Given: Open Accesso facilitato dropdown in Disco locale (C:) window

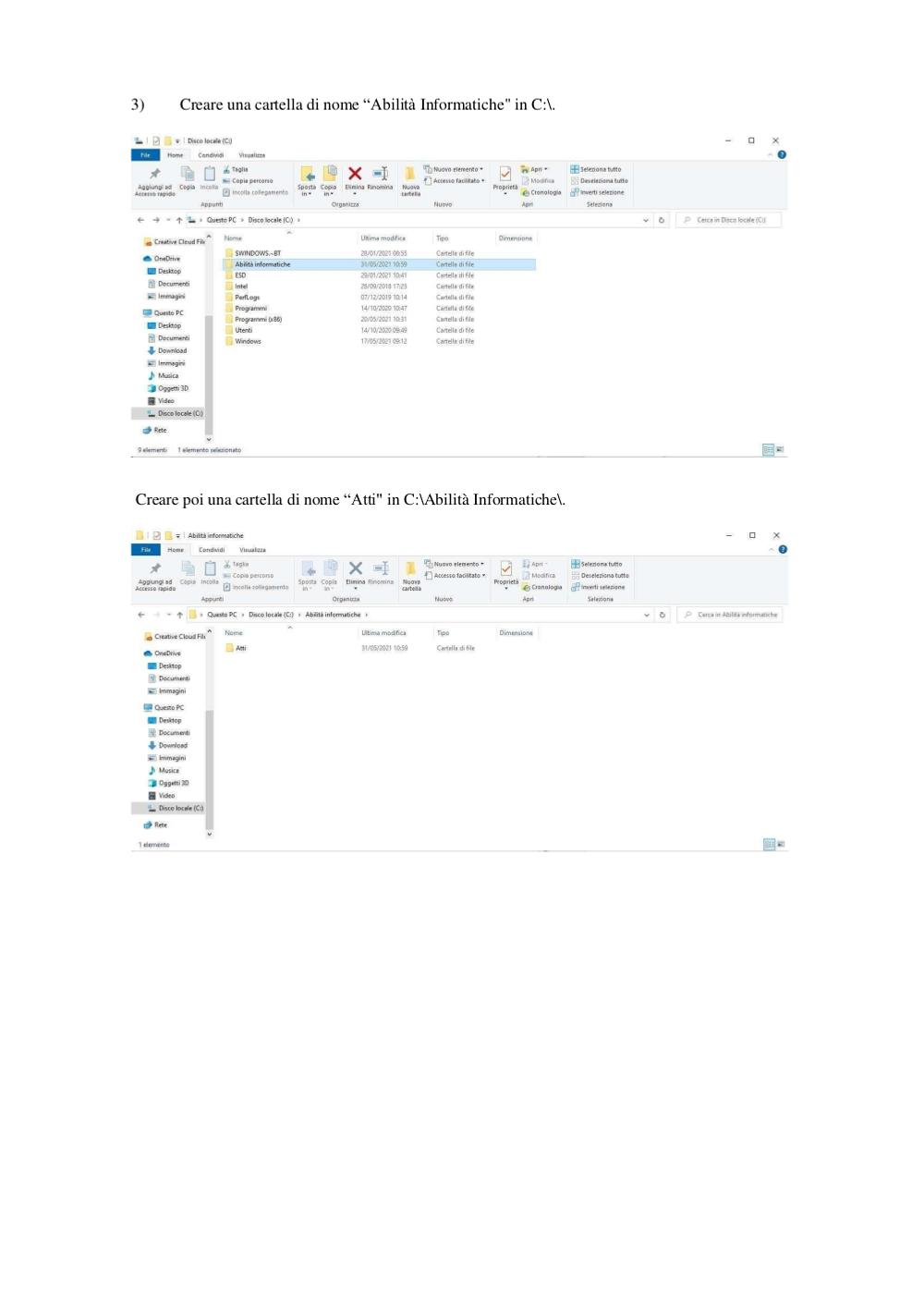Looking at the screenshot, I should point(454,180).
